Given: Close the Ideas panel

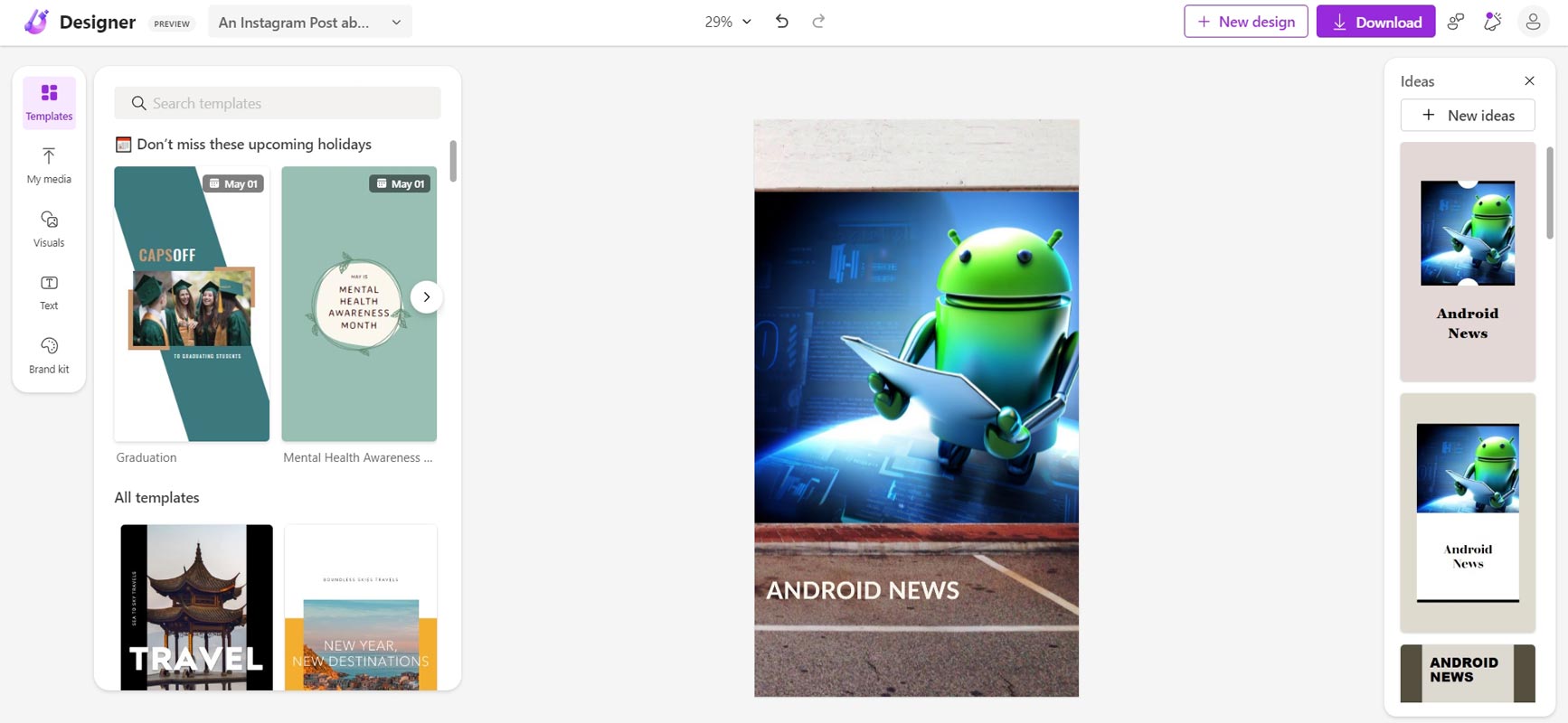Looking at the screenshot, I should pos(1529,80).
